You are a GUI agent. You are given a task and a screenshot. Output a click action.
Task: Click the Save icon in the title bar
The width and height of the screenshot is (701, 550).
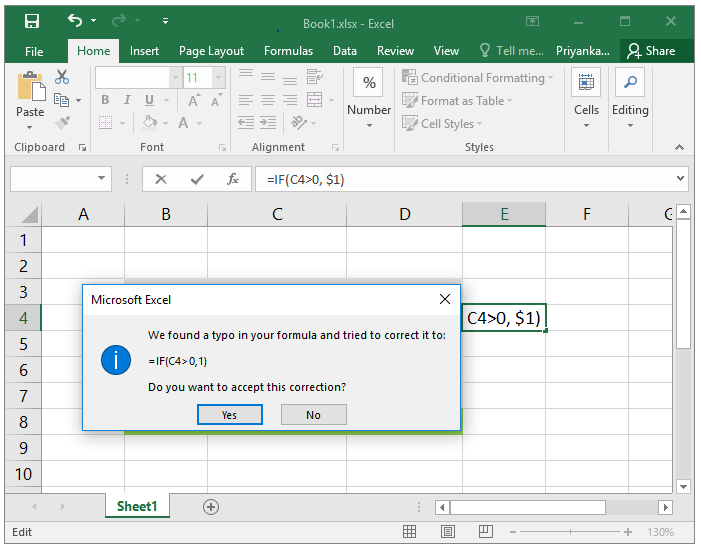(32, 21)
